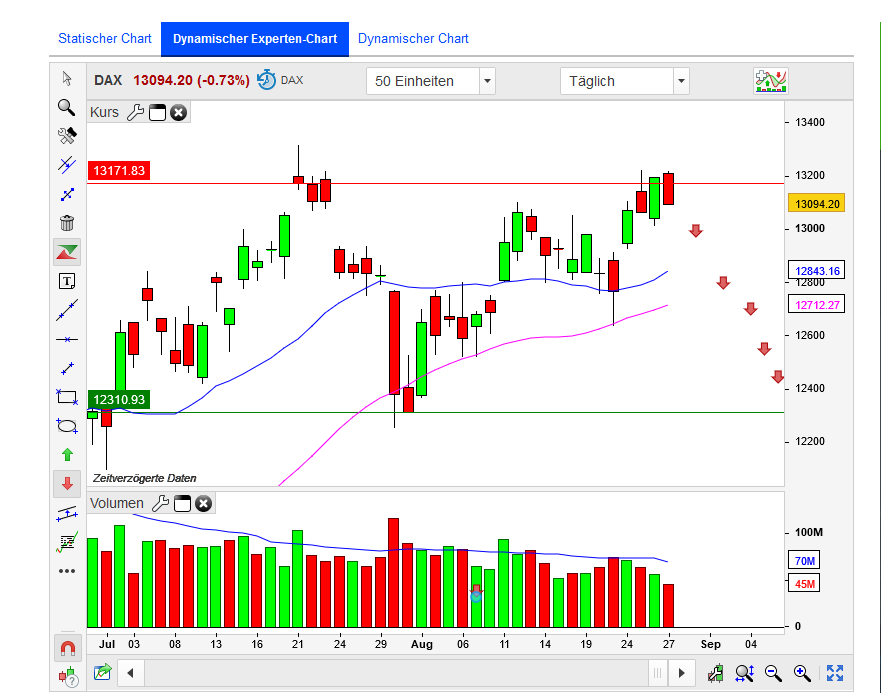Click the magenta 12712.27 average label

[x=817, y=305]
